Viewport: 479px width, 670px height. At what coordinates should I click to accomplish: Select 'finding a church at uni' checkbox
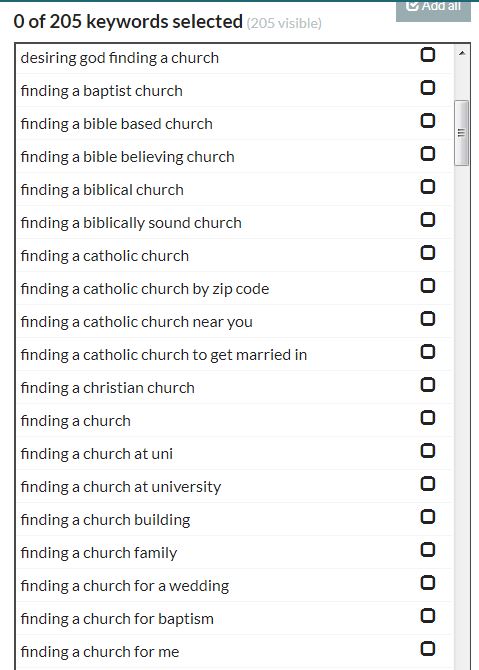[428, 451]
